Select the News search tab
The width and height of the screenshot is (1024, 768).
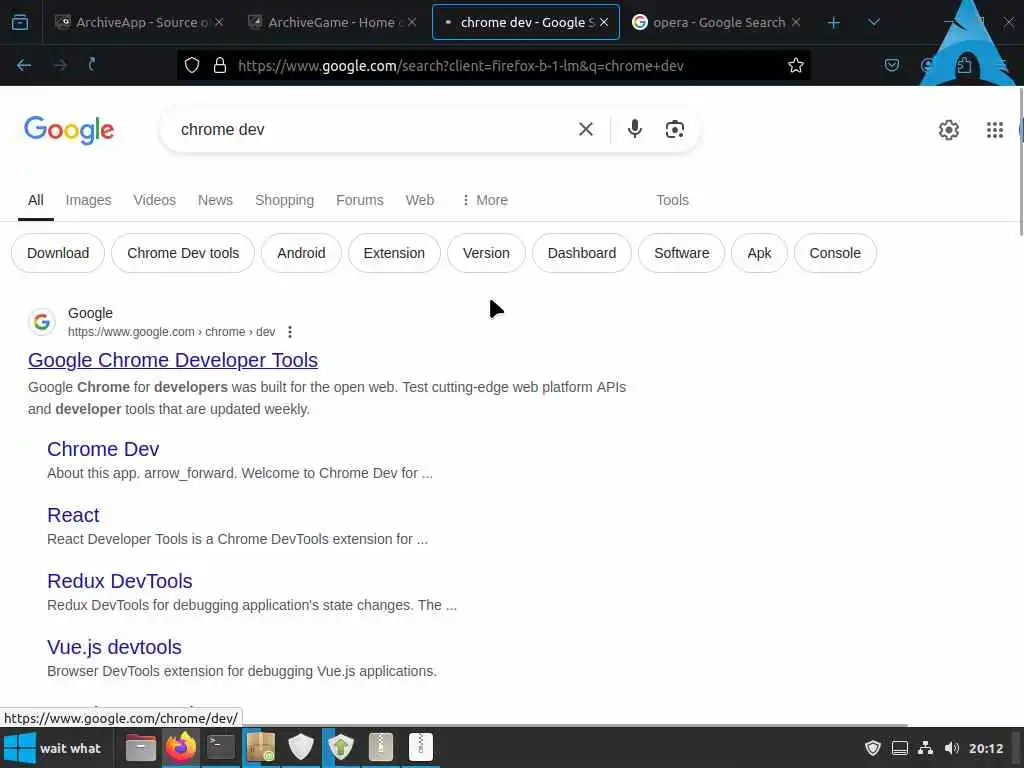(216, 200)
